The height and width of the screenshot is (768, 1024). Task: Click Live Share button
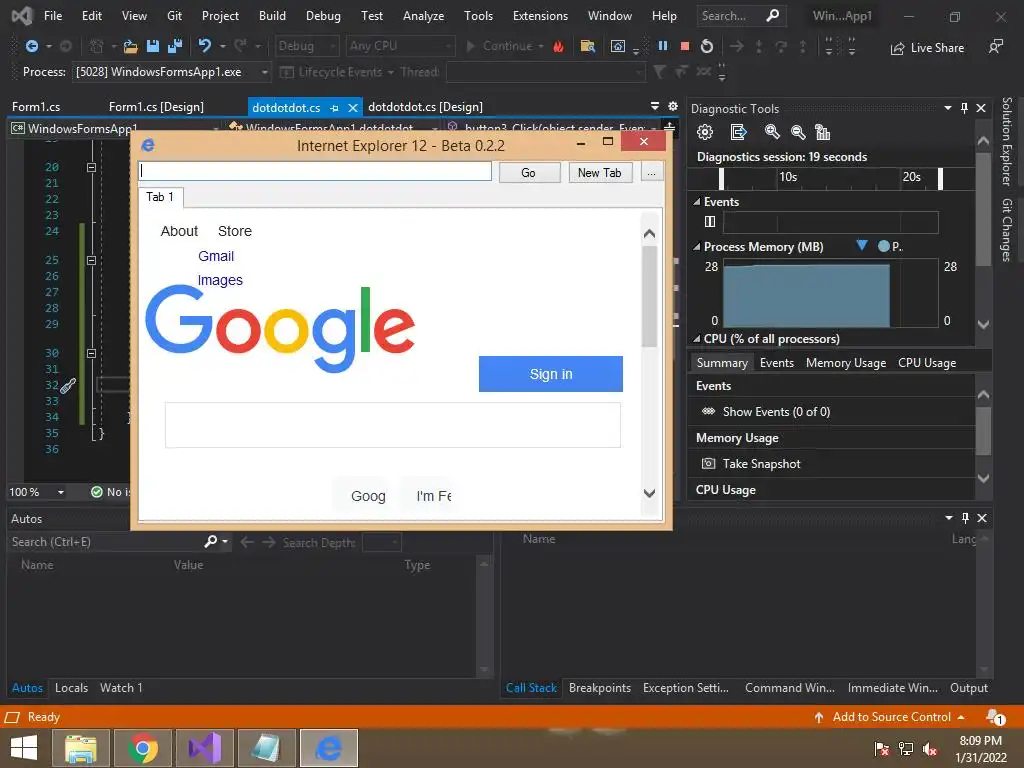[927, 48]
